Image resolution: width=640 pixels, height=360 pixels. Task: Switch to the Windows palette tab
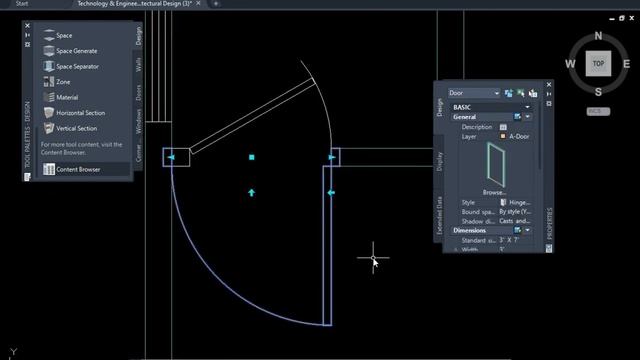[139, 121]
